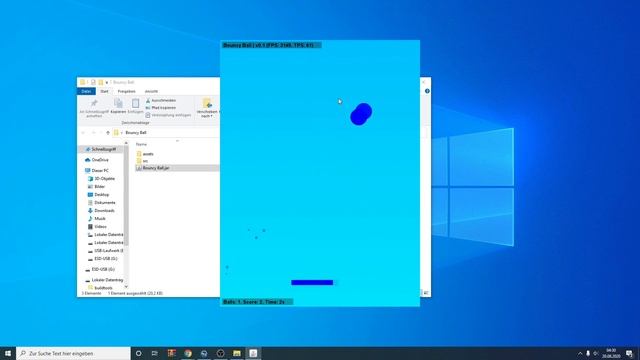Click the Name column header

pyautogui.click(x=141, y=144)
